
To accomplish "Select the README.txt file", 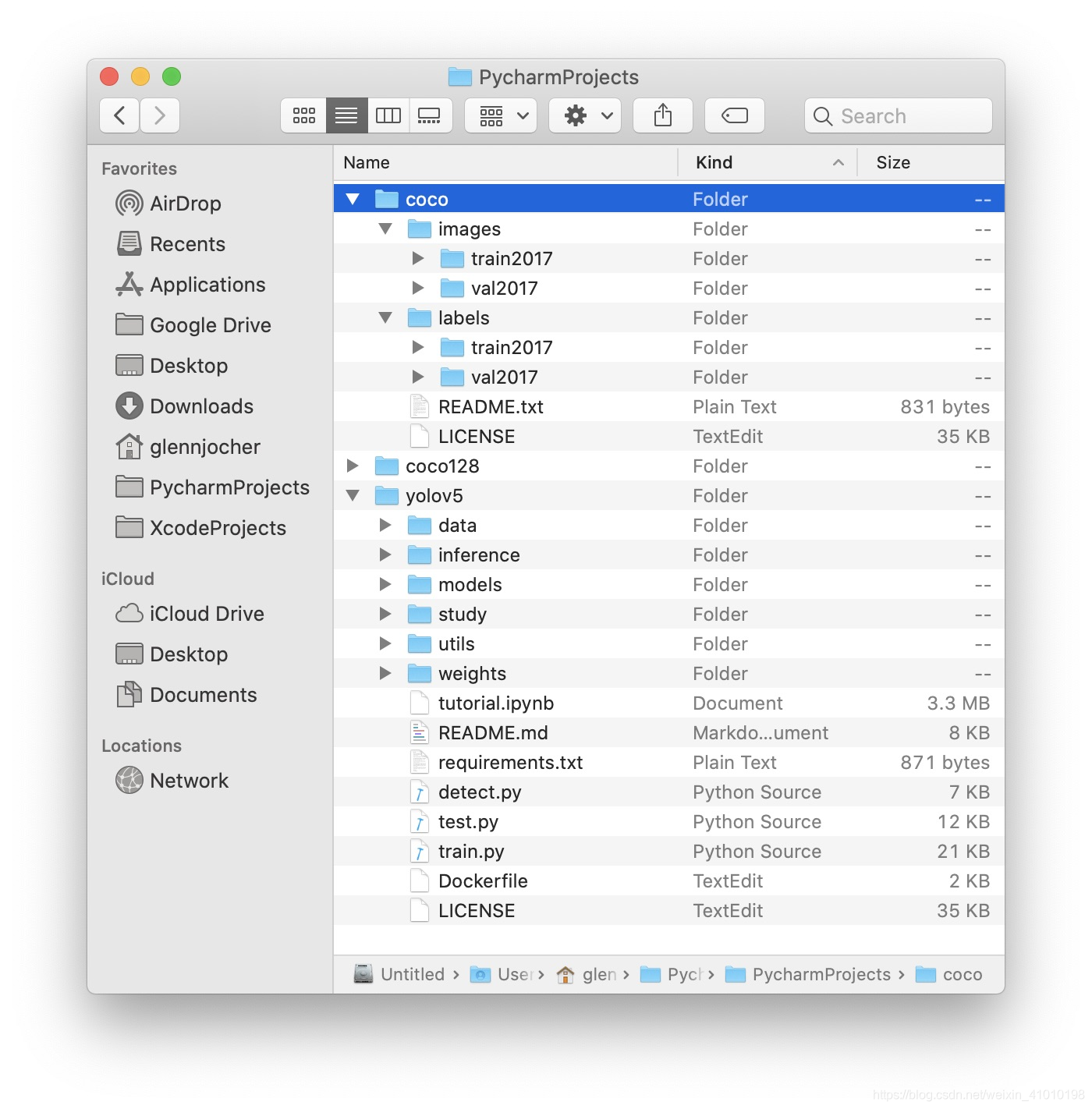I will tap(669, 407).
